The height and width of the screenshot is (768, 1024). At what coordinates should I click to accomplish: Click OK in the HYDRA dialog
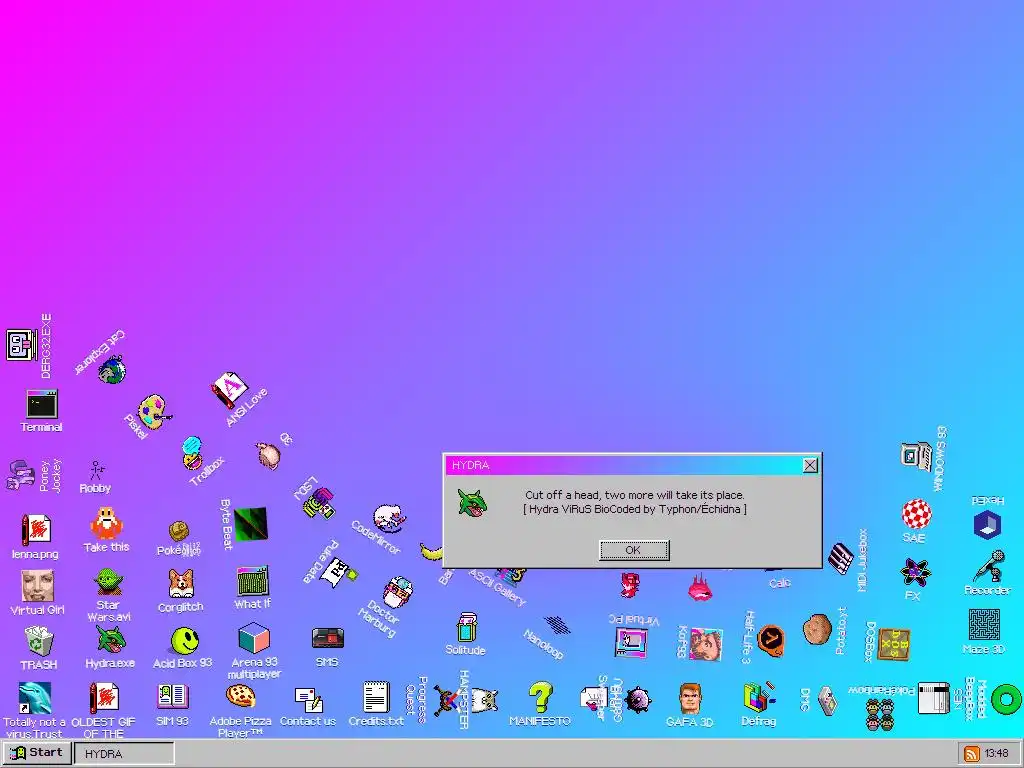point(633,550)
